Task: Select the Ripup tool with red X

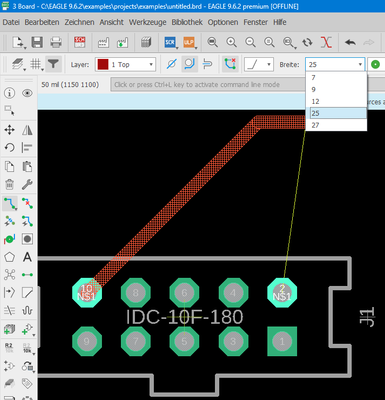Action: coord(27,203)
